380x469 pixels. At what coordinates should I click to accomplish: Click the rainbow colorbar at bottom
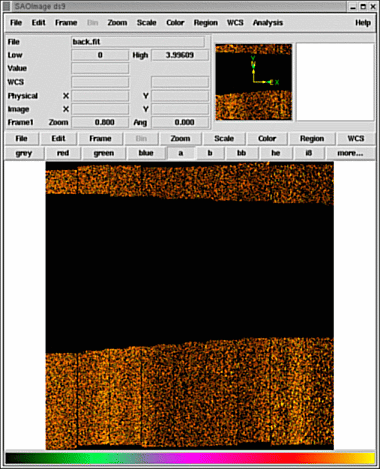pyautogui.click(x=190, y=458)
